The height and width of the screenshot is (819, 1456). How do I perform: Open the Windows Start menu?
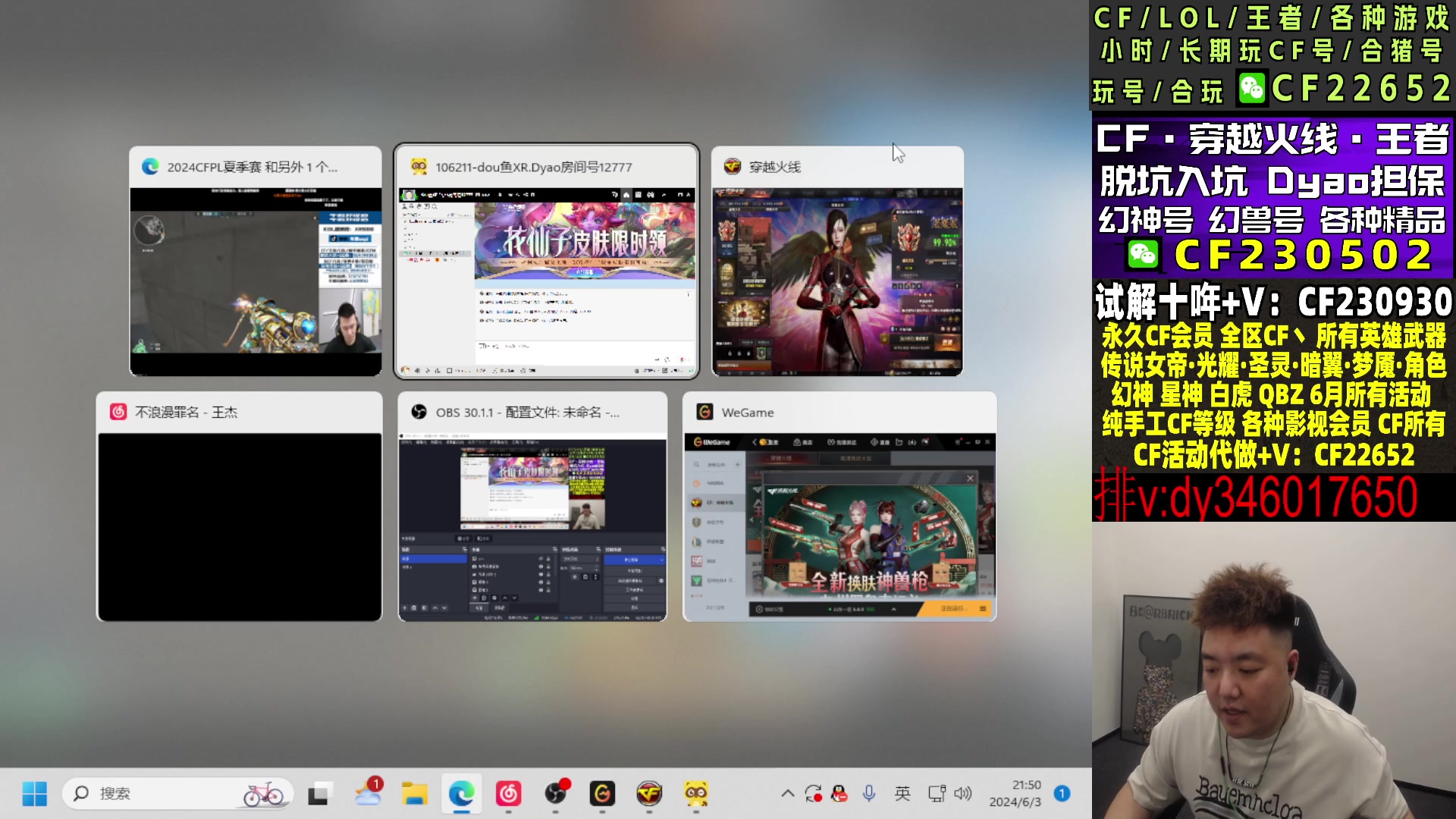35,794
